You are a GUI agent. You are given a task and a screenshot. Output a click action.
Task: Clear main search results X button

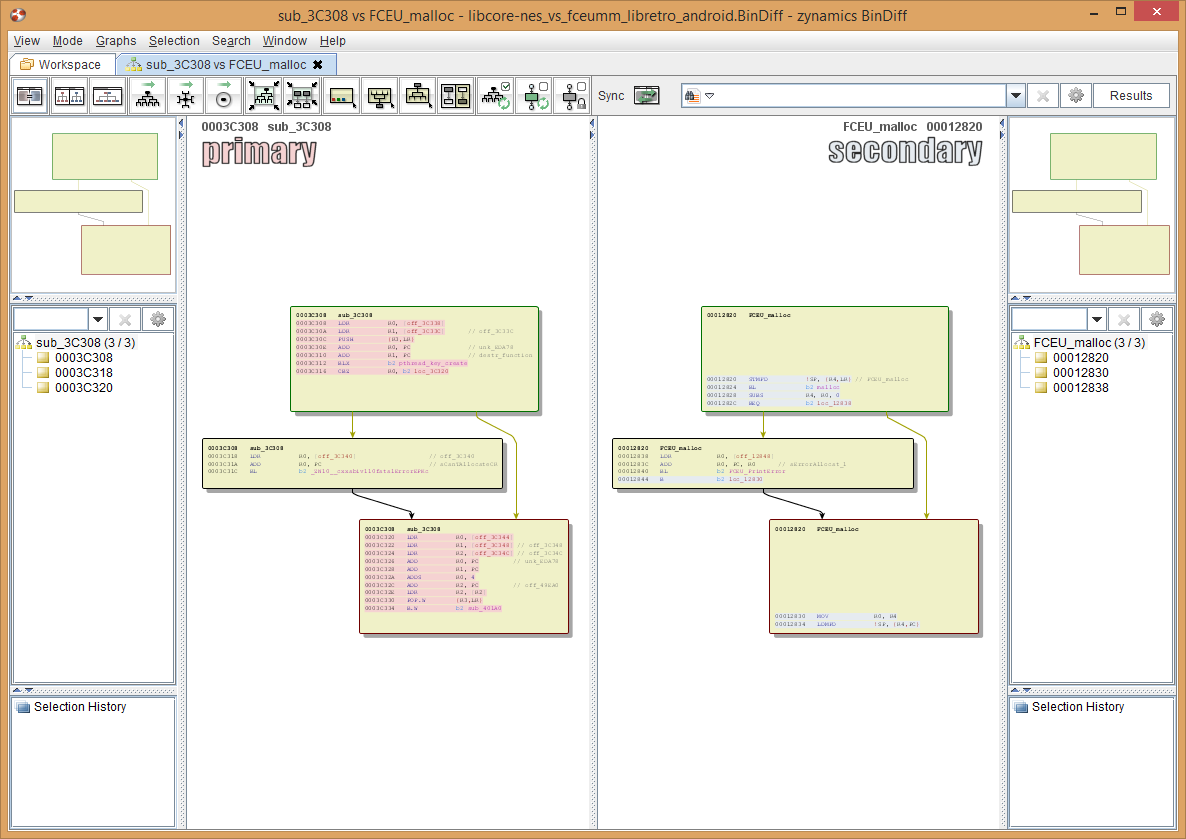pyautogui.click(x=1042, y=96)
